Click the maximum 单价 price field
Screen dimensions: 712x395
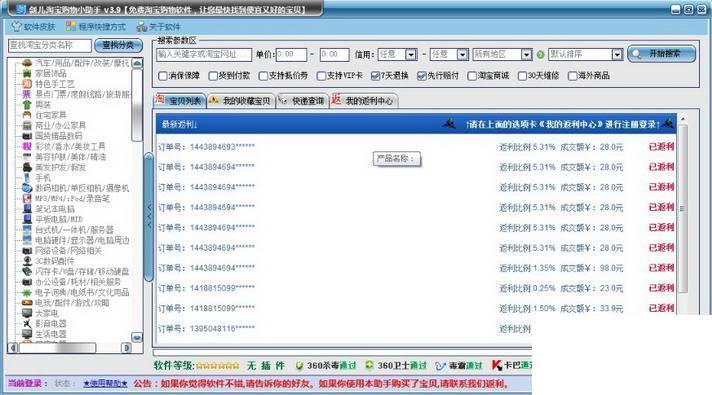pos(334,54)
